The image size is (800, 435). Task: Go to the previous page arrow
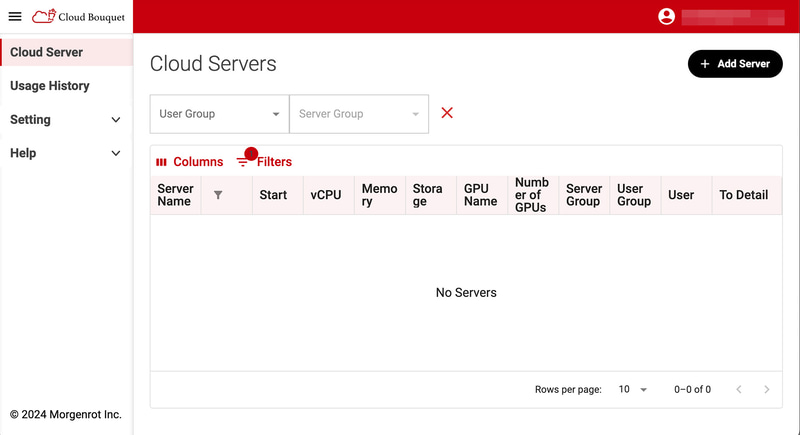coord(739,389)
